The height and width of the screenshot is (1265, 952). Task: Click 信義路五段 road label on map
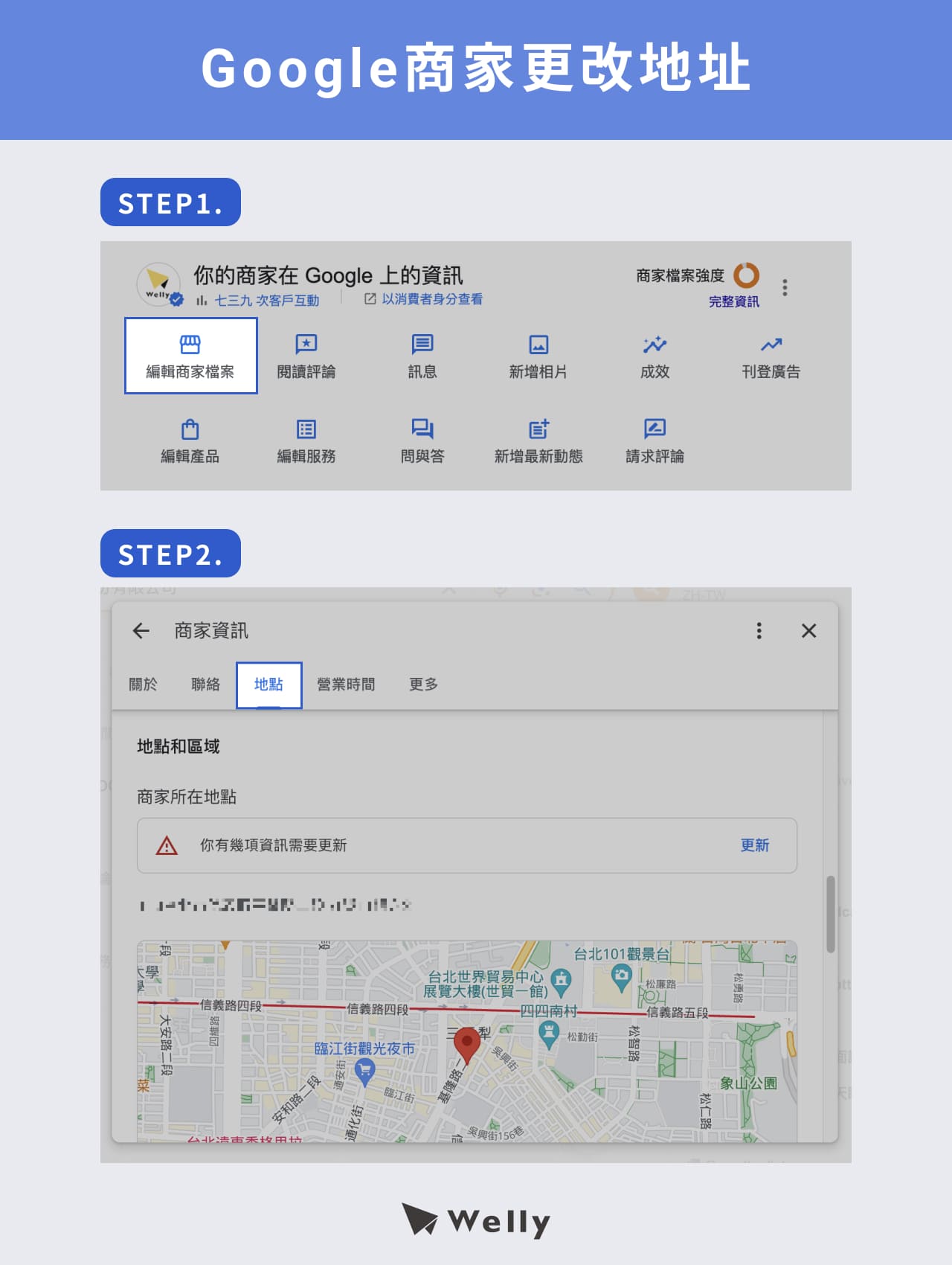[x=678, y=1012]
